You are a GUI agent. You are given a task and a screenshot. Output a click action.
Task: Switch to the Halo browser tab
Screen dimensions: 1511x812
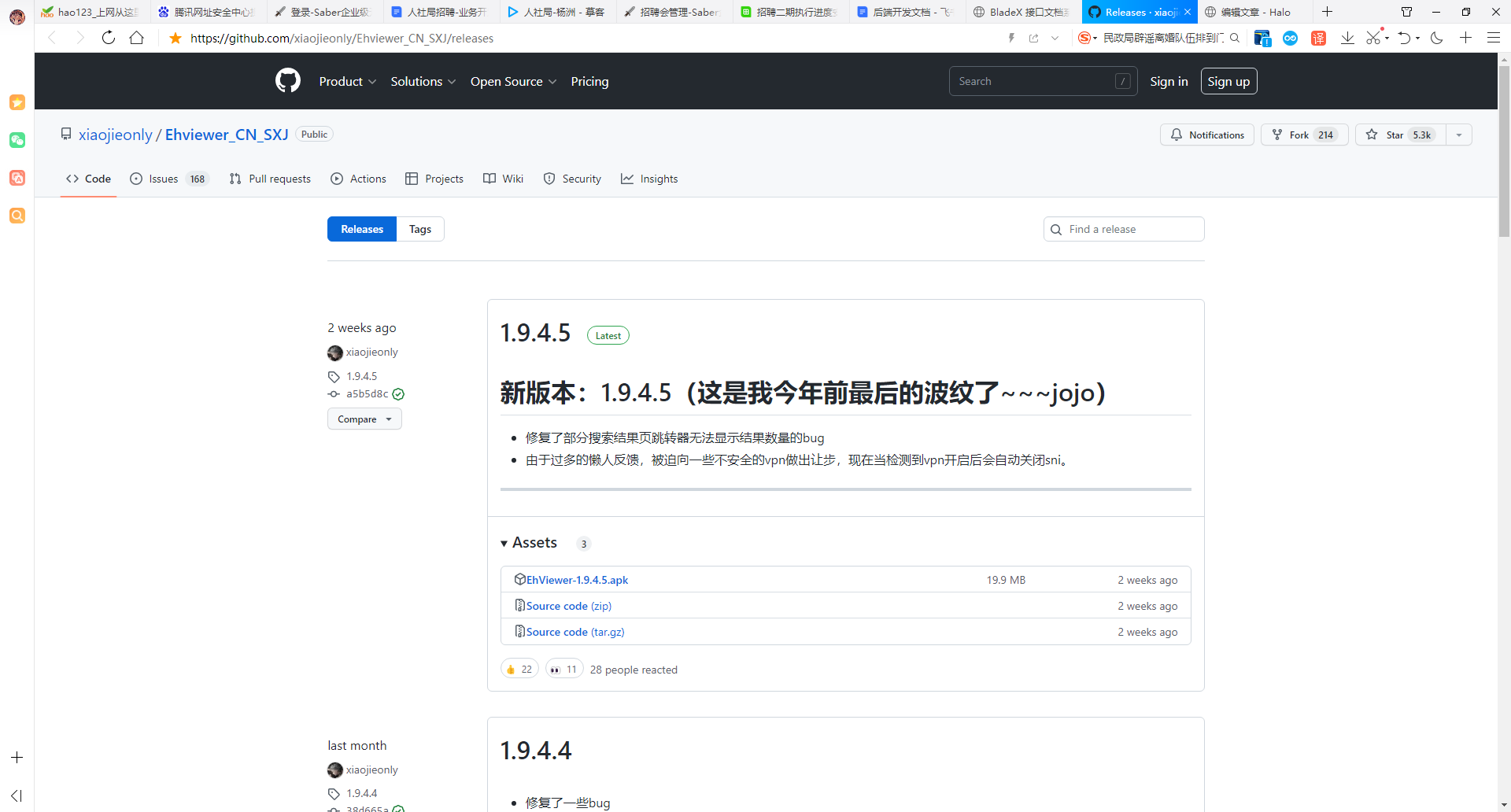pyautogui.click(x=1255, y=12)
